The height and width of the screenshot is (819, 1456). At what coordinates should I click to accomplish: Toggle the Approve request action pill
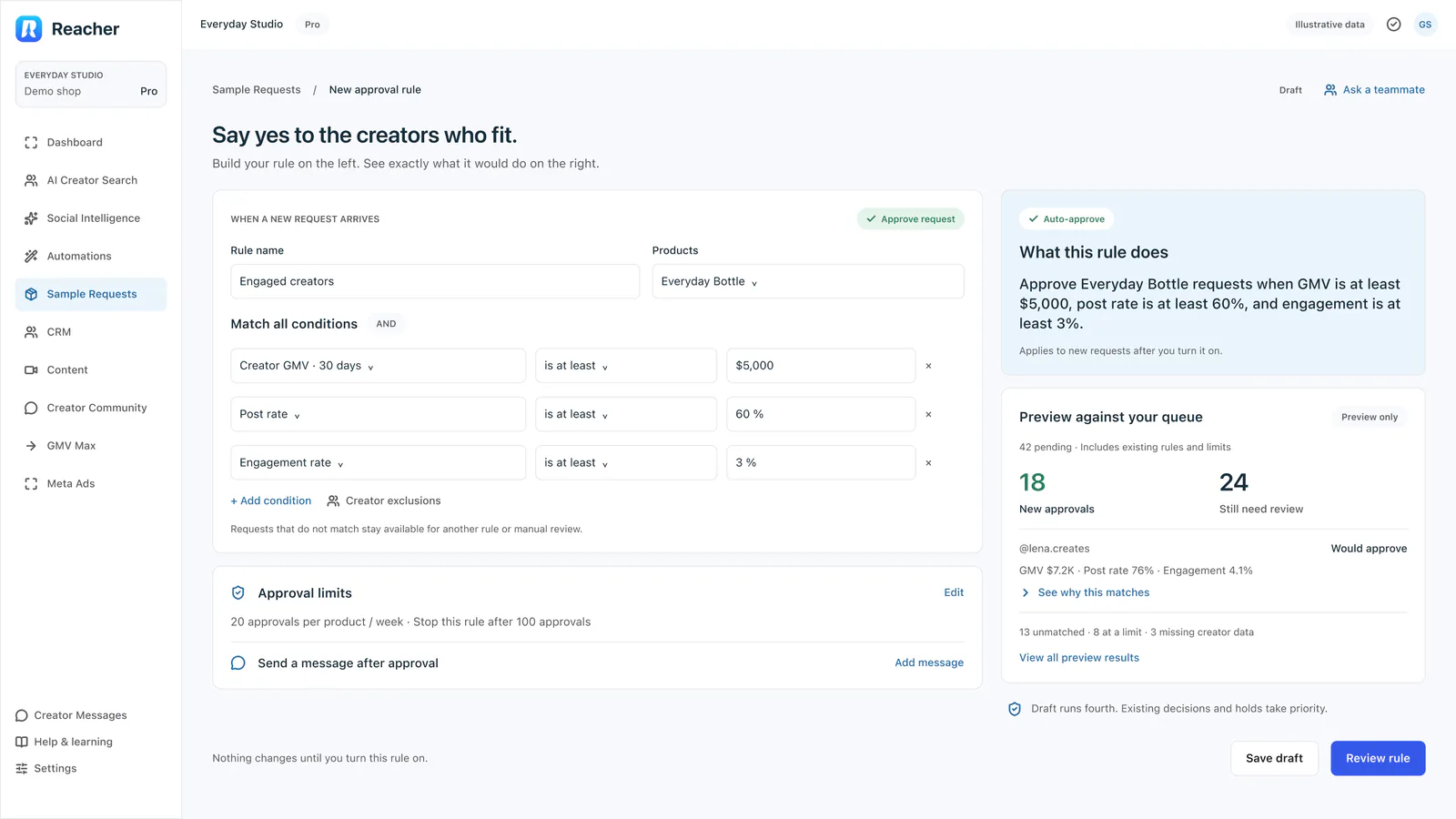[x=910, y=219]
